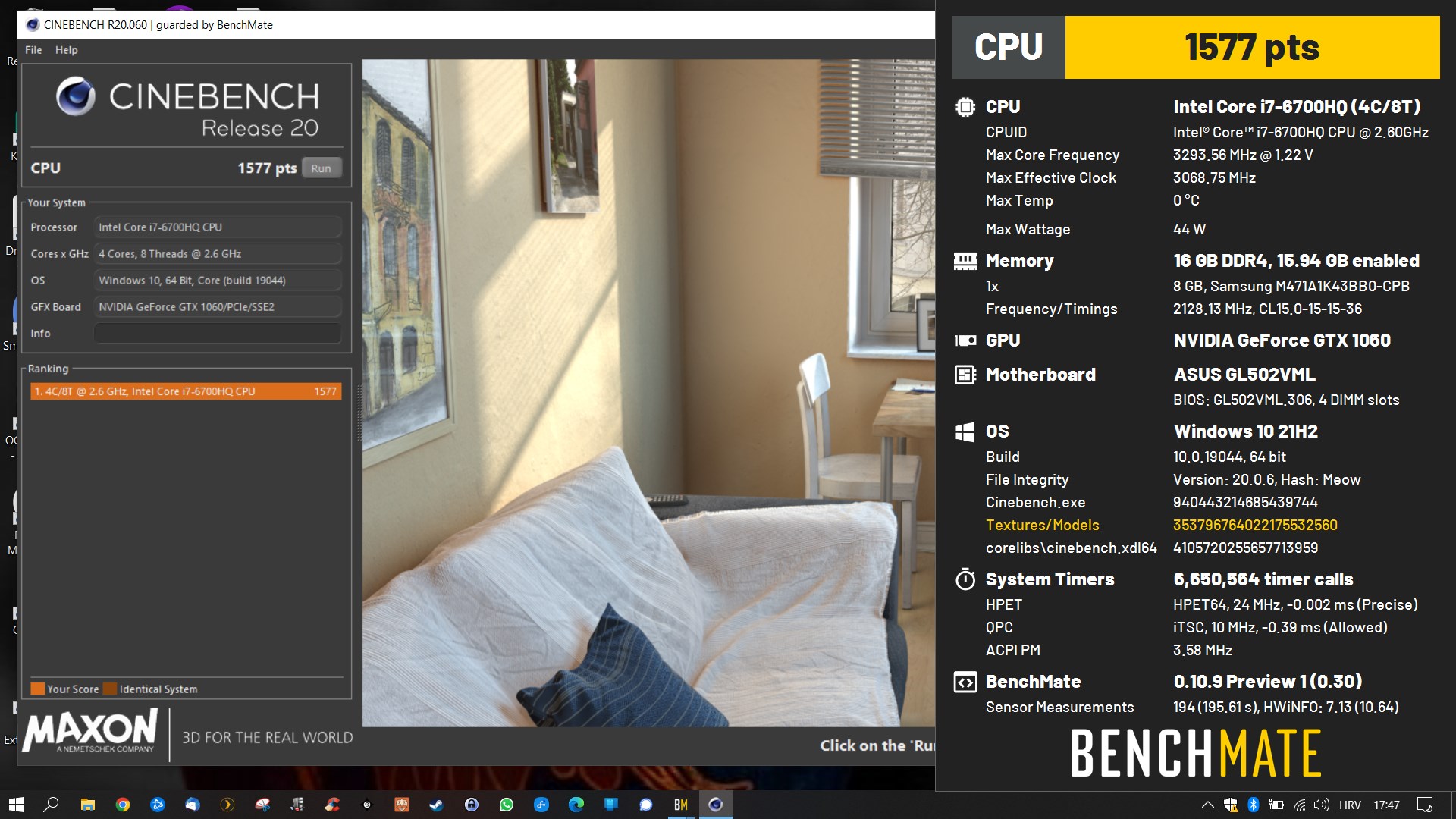
Task: Switch to the Cinebench taskbar icon
Action: (x=716, y=805)
